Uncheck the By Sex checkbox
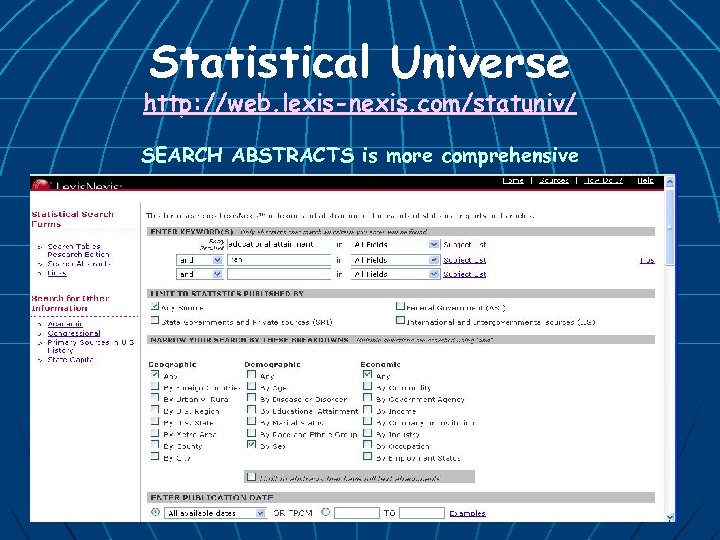The height and width of the screenshot is (540, 720). point(251,444)
